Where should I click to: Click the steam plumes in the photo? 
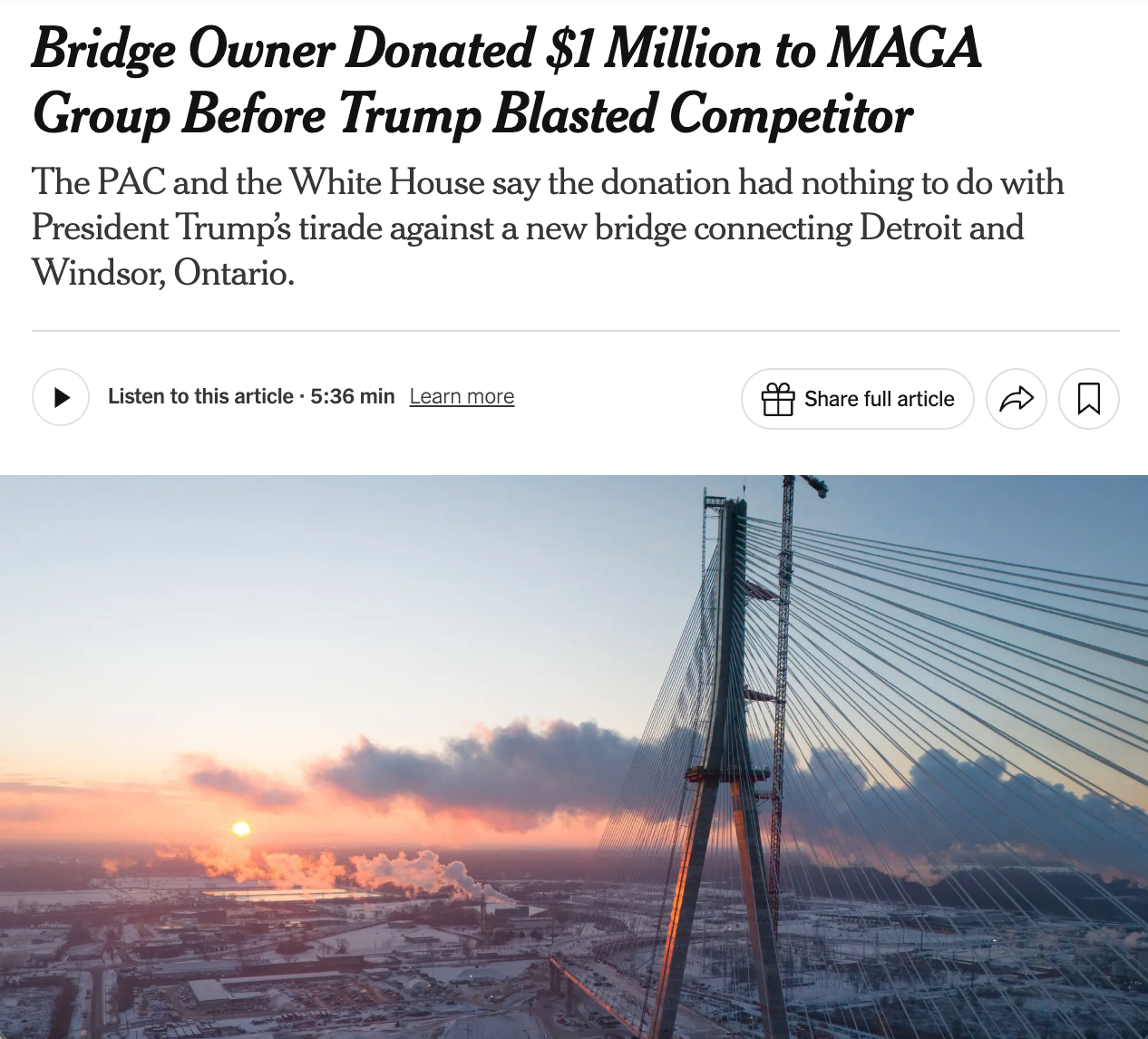tap(399, 870)
